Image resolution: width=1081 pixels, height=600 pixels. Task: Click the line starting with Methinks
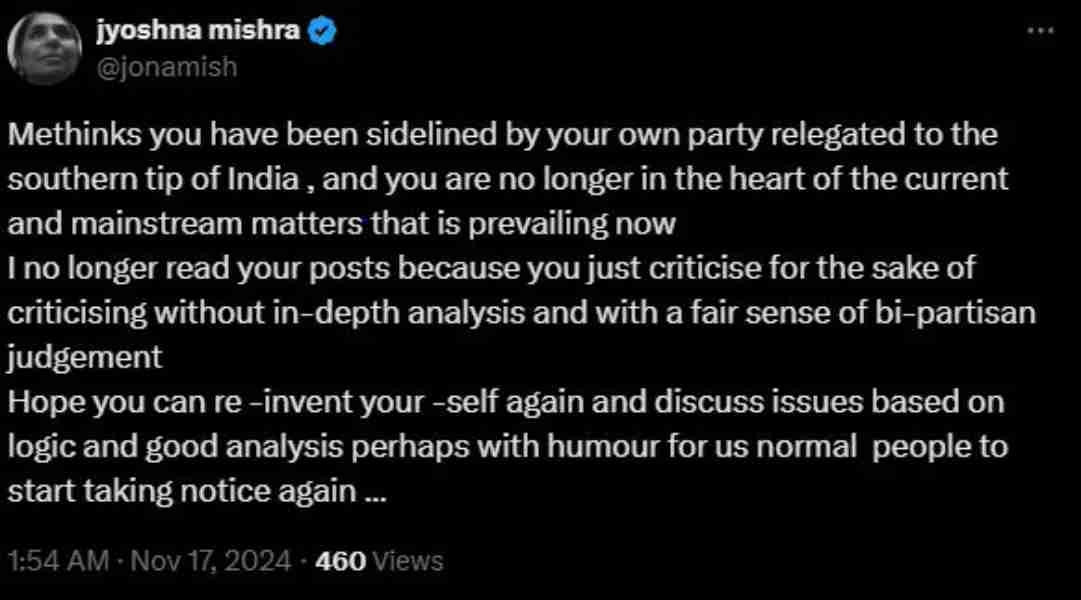pos(503,135)
